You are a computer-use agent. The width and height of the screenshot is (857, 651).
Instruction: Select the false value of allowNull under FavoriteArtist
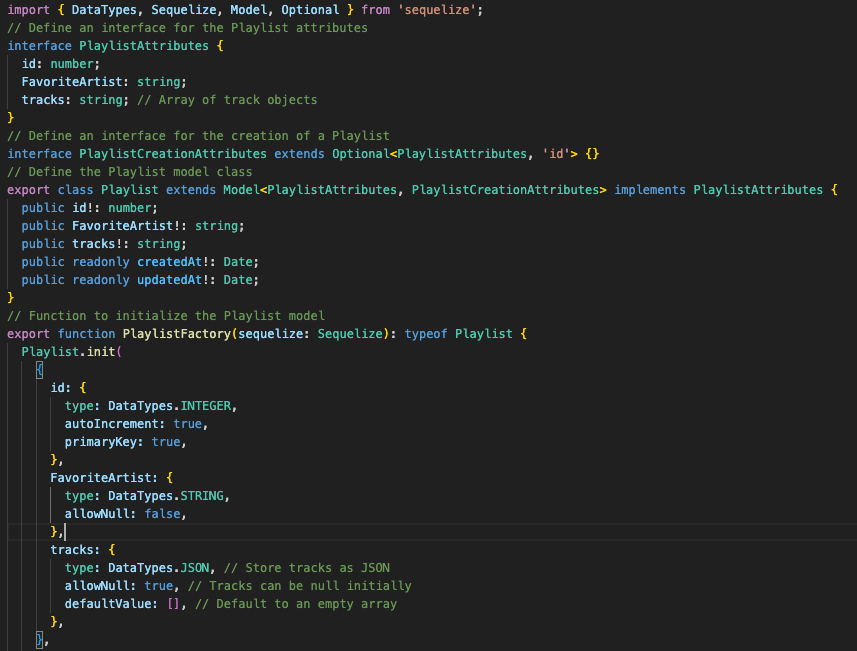pyautogui.click(x=163, y=513)
